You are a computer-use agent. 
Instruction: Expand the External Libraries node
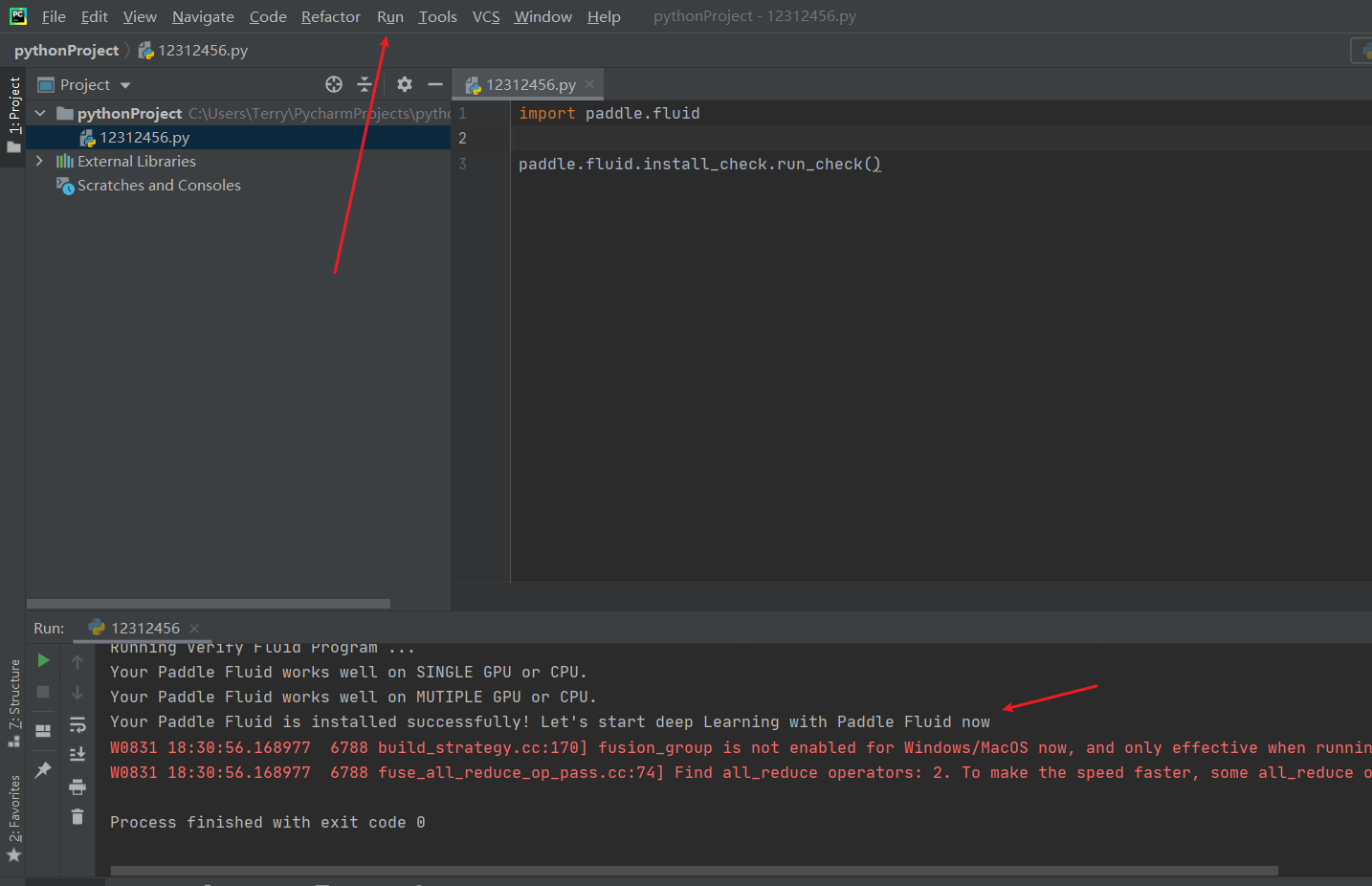(39, 161)
